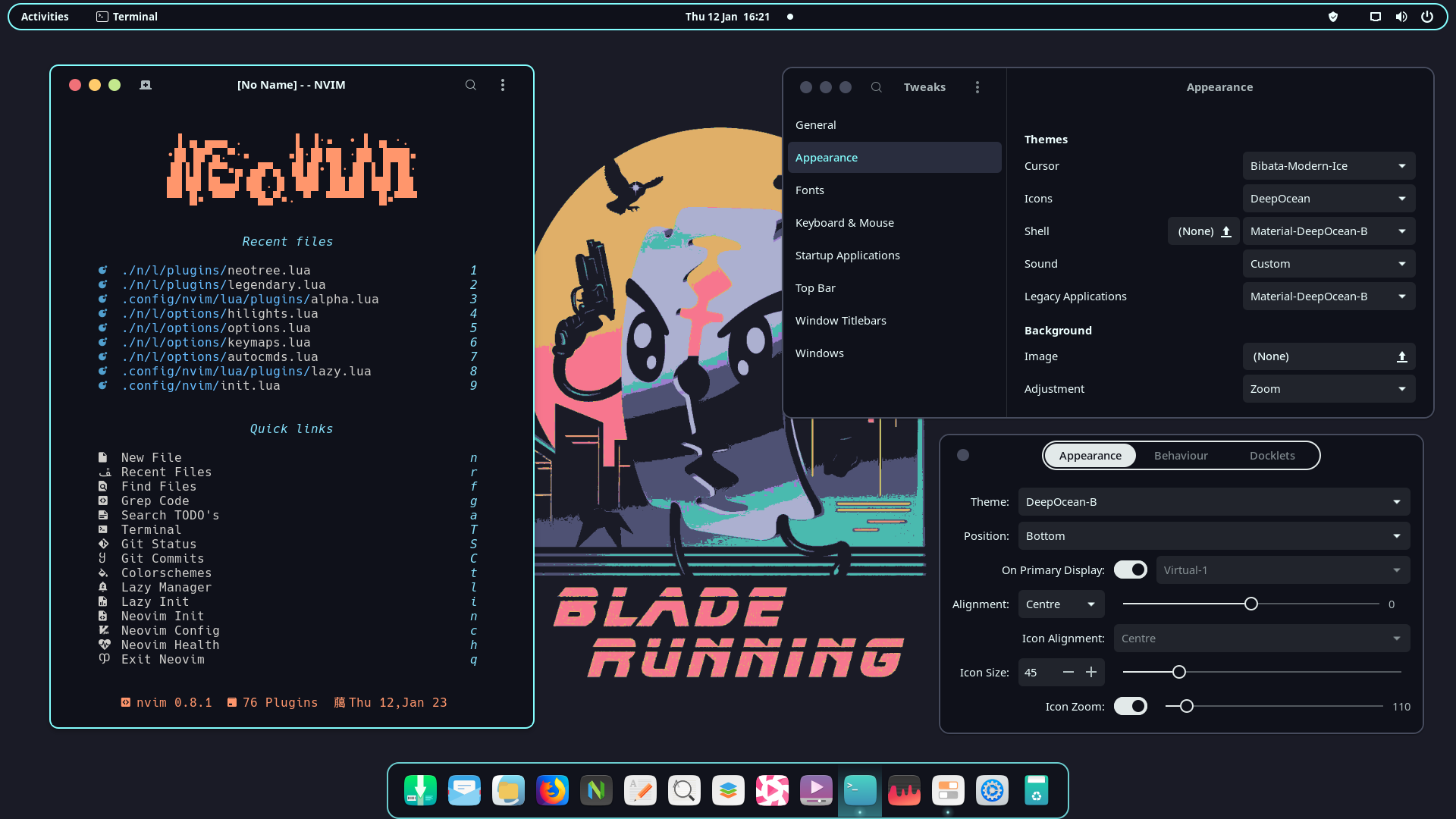Toggle the Icon Zoom switch
The width and height of the screenshot is (1456, 819).
[1131, 706]
